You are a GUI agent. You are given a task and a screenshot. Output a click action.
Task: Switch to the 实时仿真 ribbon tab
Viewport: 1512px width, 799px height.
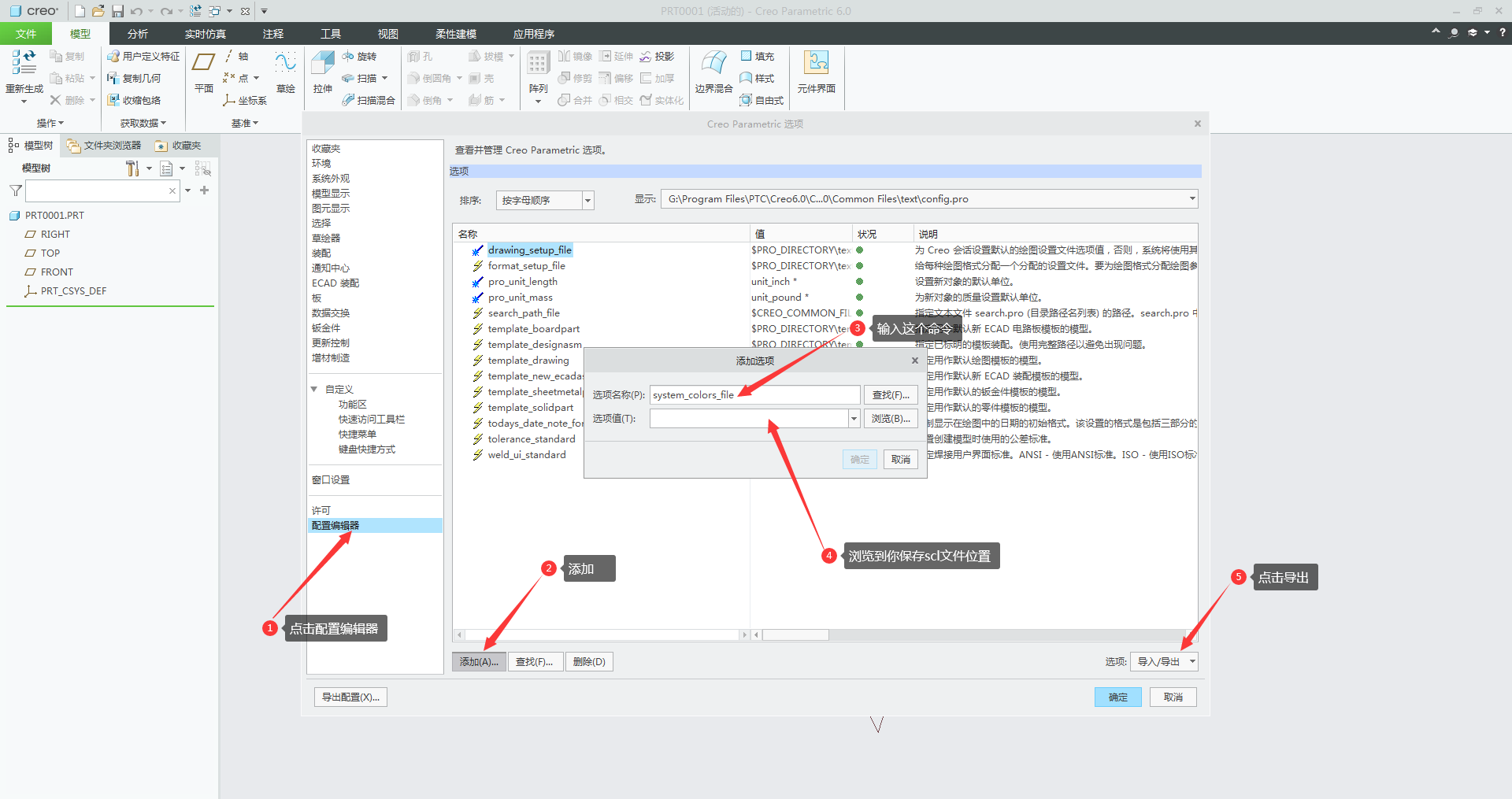206,34
